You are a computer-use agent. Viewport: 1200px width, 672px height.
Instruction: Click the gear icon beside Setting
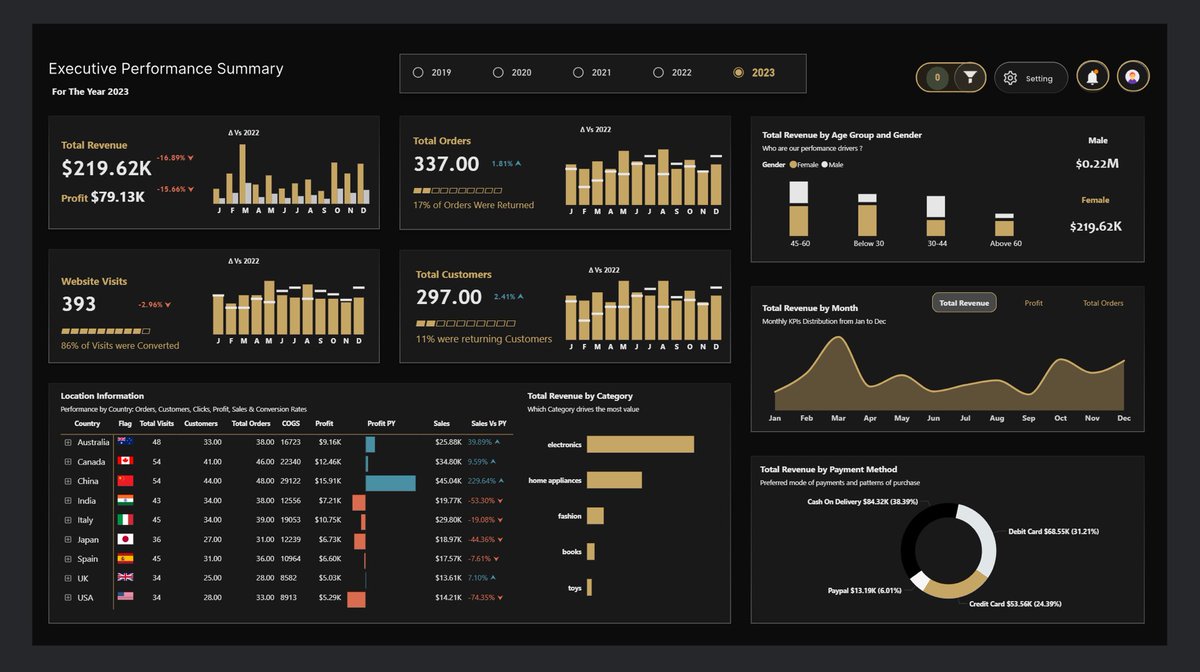tap(1010, 78)
